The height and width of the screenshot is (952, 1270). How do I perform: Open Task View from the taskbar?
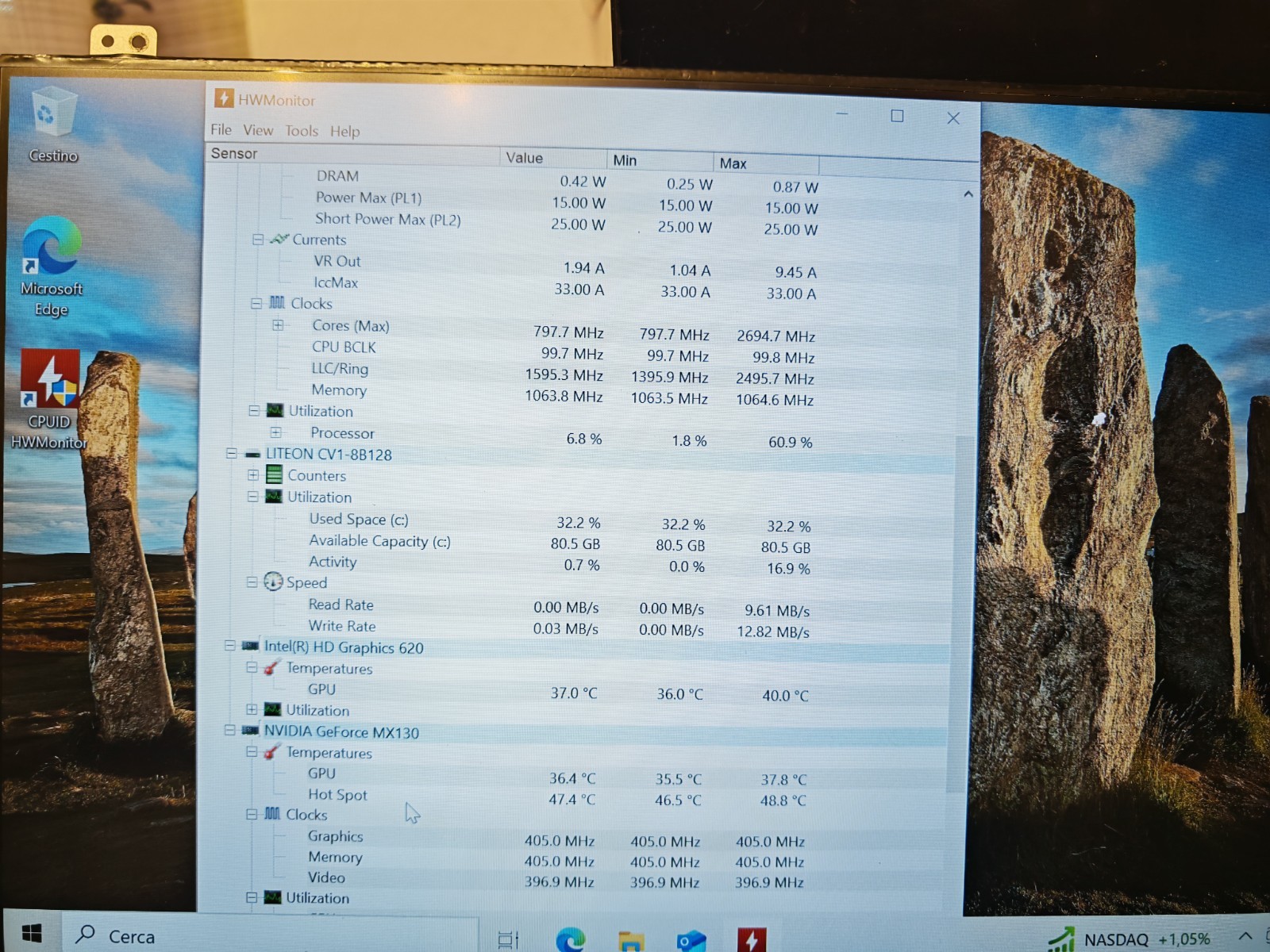pos(508,940)
